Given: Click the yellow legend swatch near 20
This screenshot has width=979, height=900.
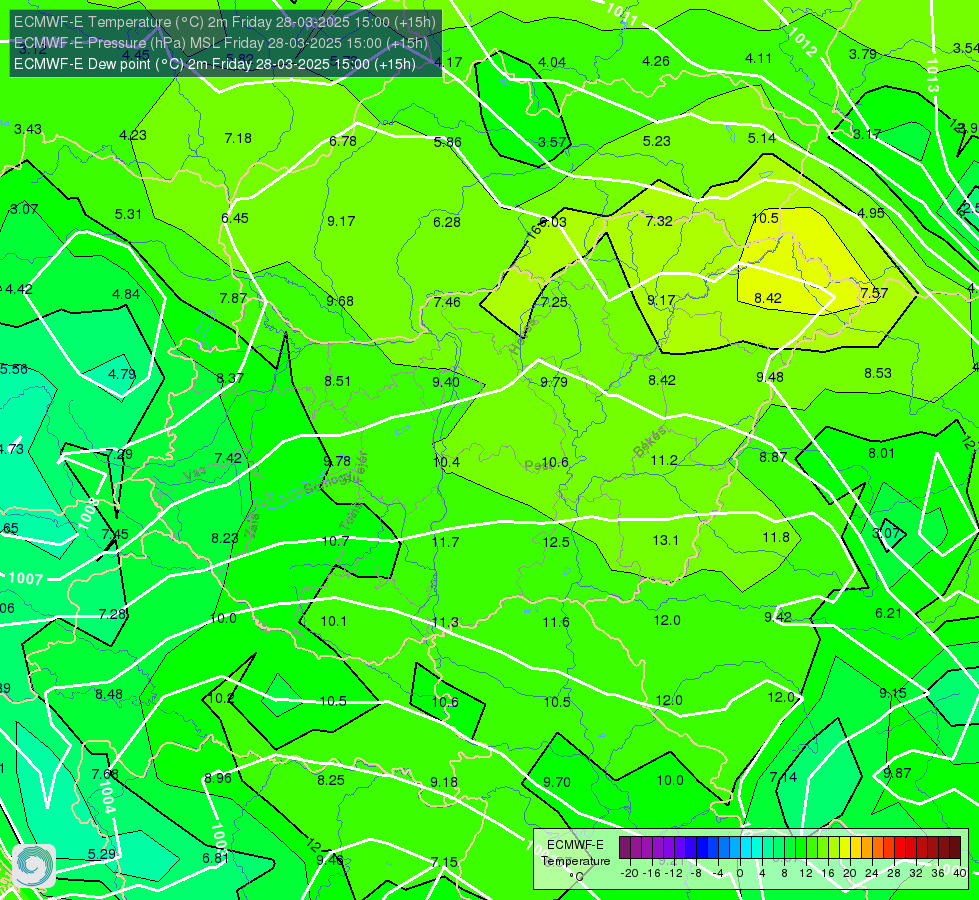Looking at the screenshot, I should [x=845, y=848].
